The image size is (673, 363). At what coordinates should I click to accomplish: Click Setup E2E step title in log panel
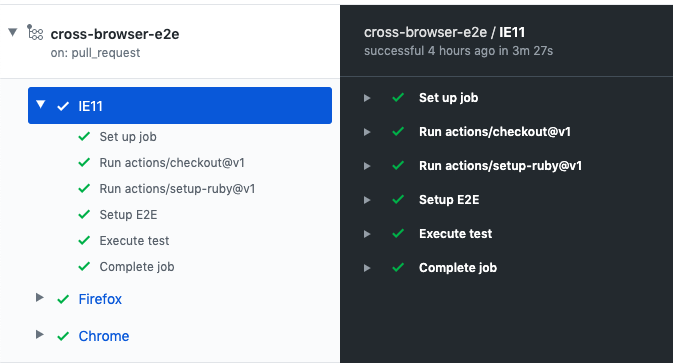(449, 200)
